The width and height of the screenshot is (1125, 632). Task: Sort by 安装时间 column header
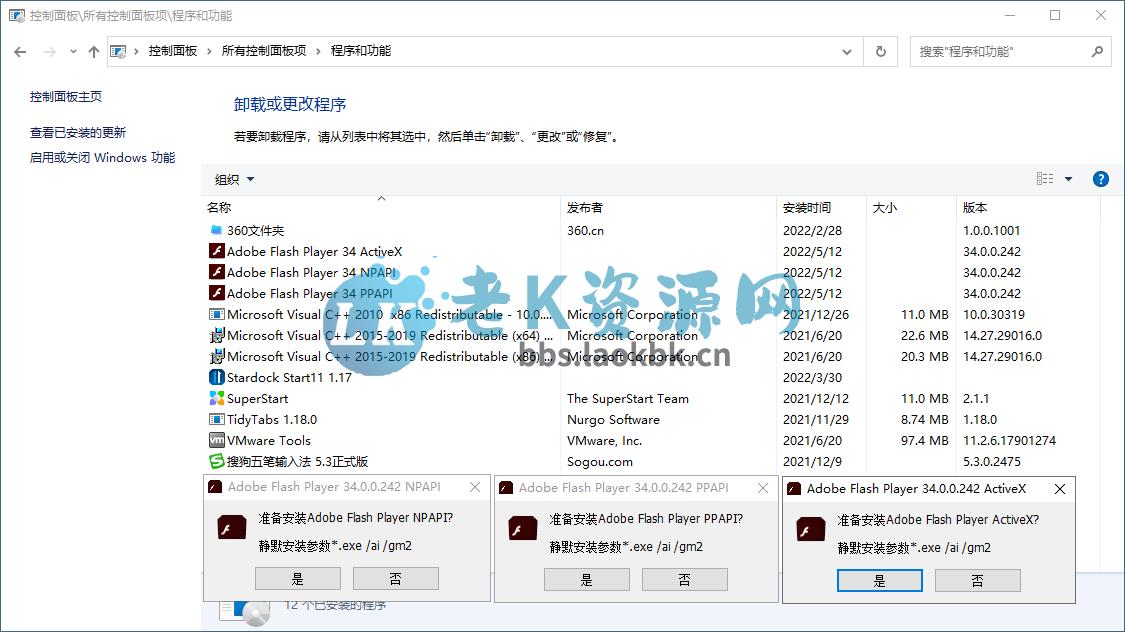tap(807, 208)
